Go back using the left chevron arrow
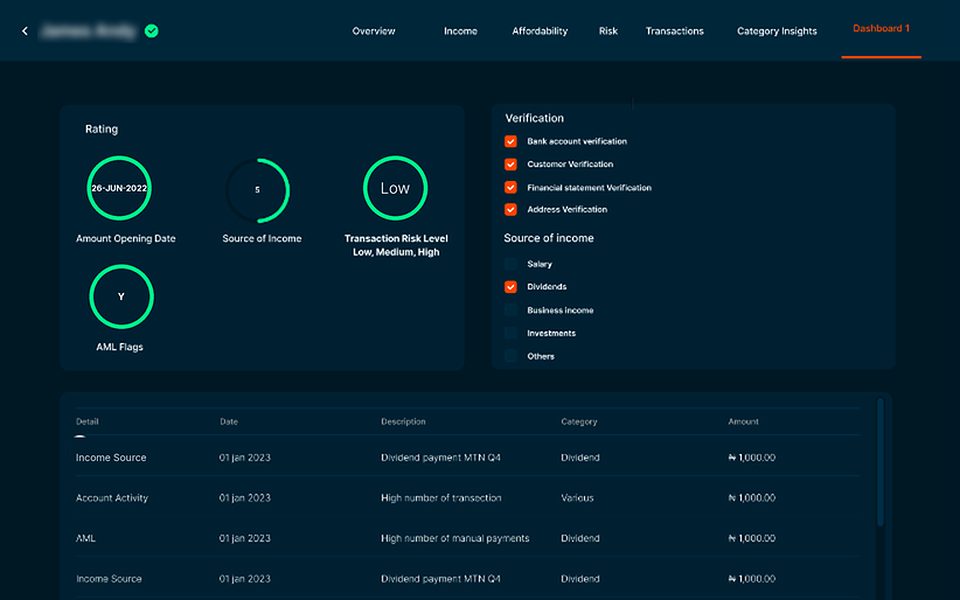The image size is (960, 600). (25, 31)
